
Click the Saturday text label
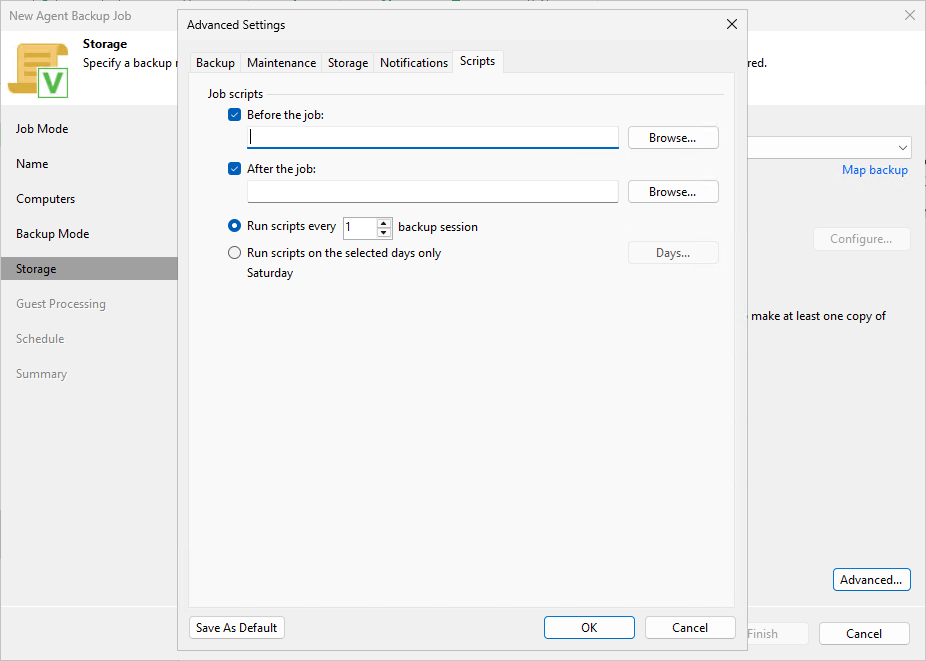pos(270,273)
